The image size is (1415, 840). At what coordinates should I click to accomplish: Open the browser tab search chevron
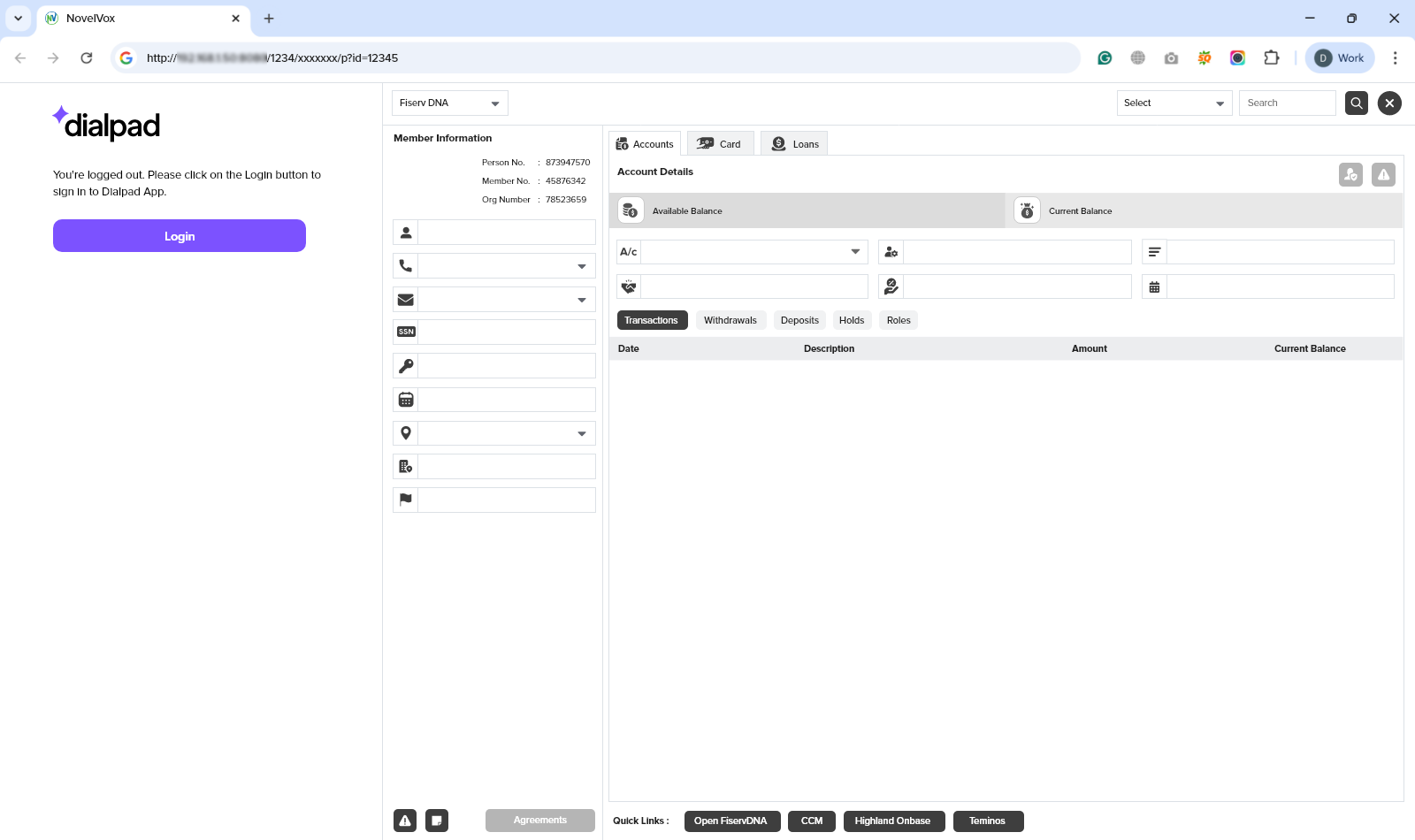point(18,19)
